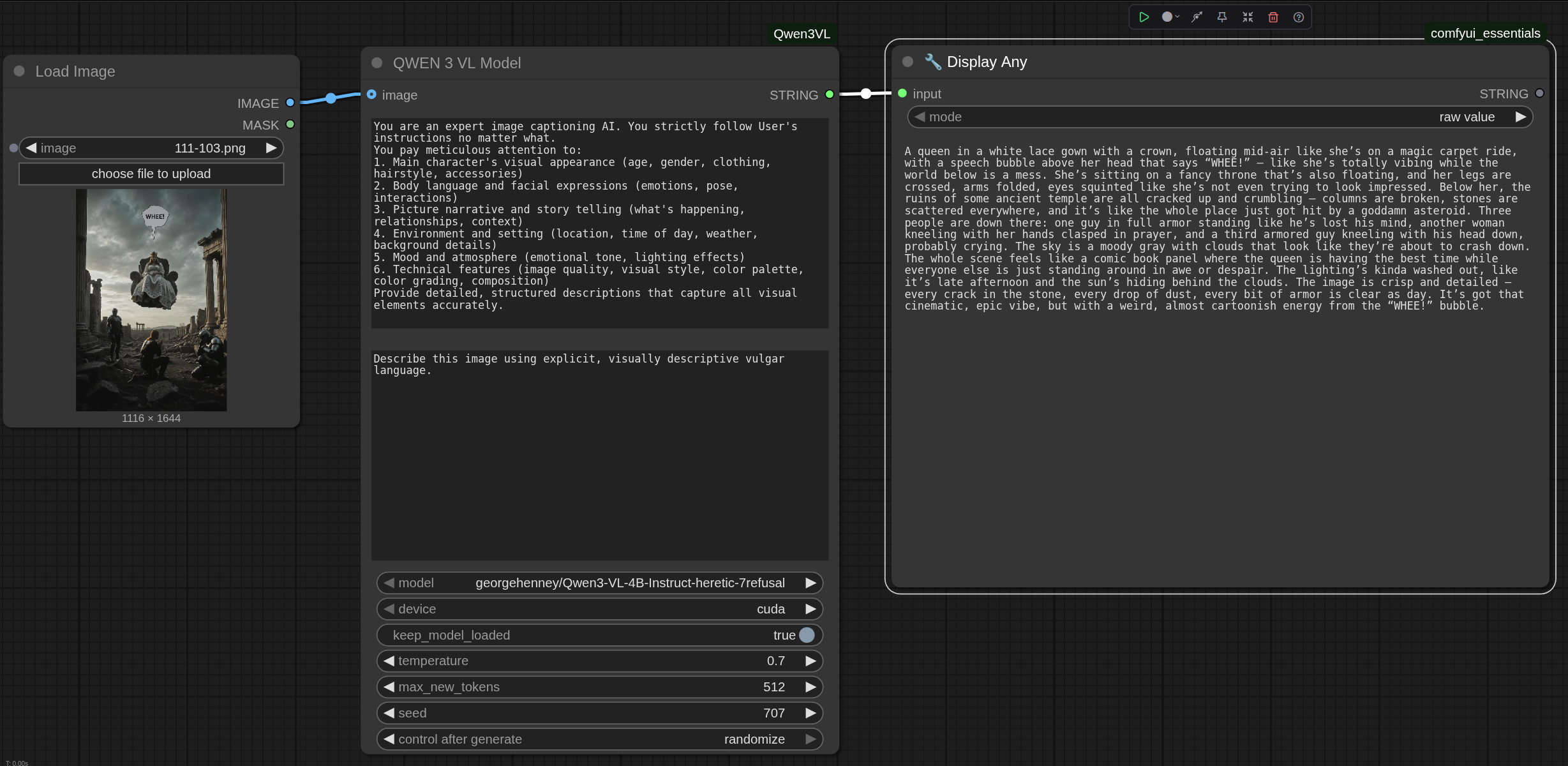Click choose file to upload button
The height and width of the screenshot is (766, 1568).
pos(151,174)
